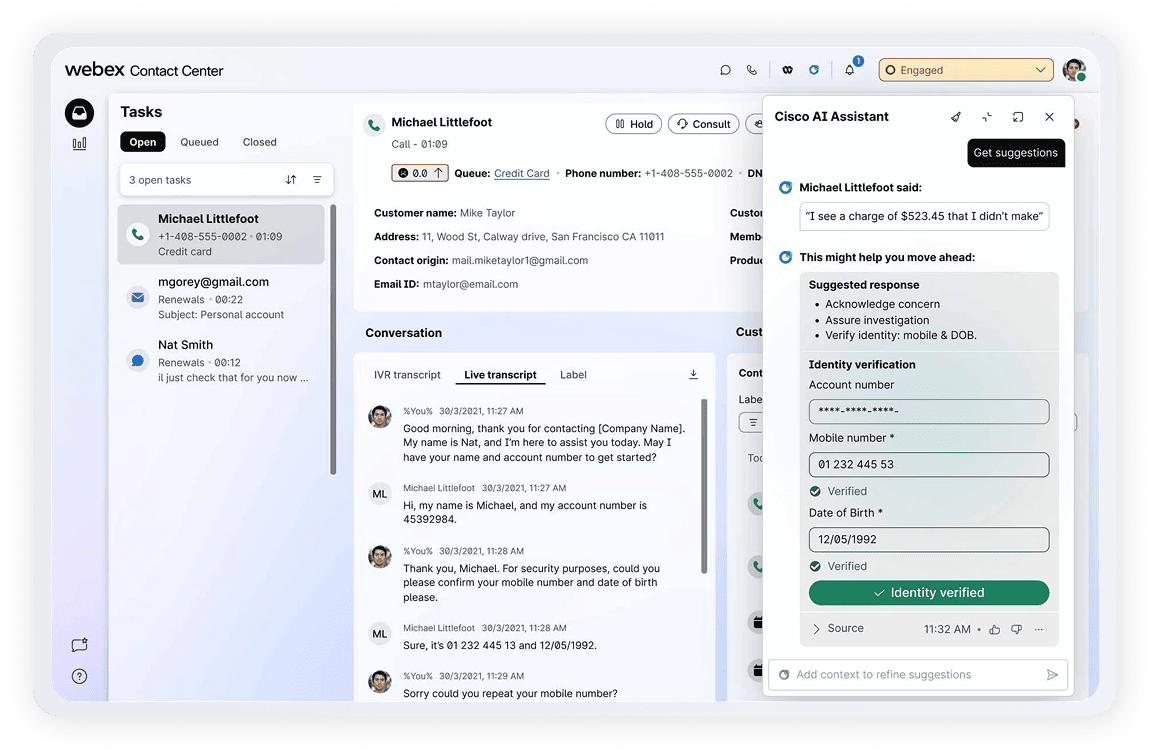
Task: Thumbs down the AI suggestion
Action: tap(1016, 629)
